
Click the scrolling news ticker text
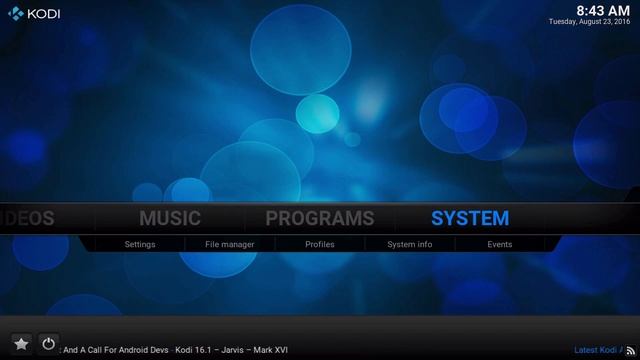click(x=173, y=350)
